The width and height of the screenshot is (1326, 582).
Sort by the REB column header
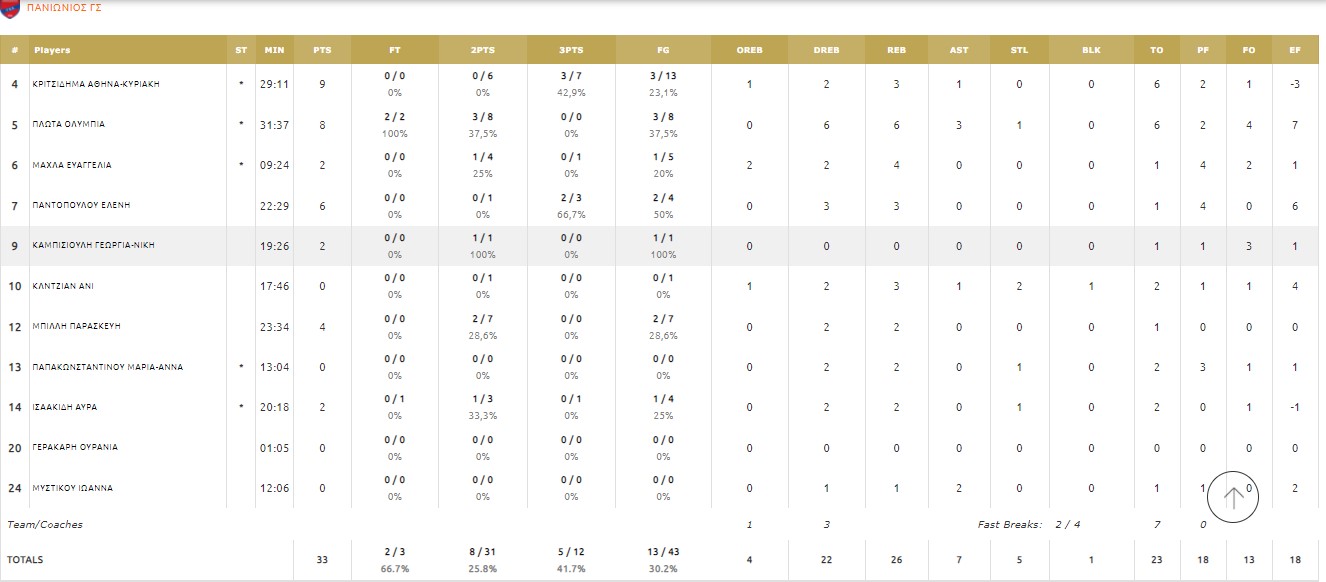[x=897, y=50]
